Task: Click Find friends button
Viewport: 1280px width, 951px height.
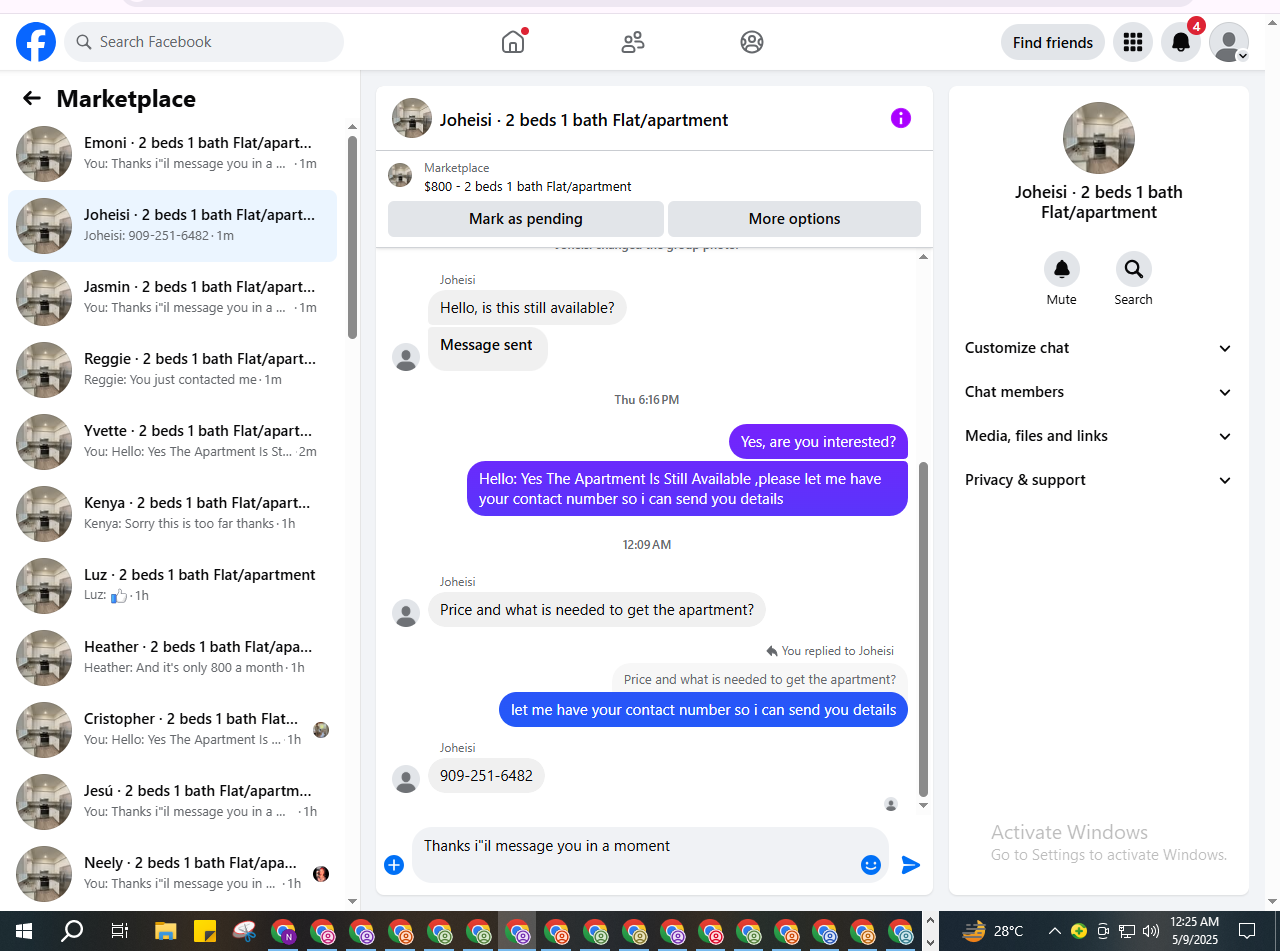Action: pos(1053,42)
